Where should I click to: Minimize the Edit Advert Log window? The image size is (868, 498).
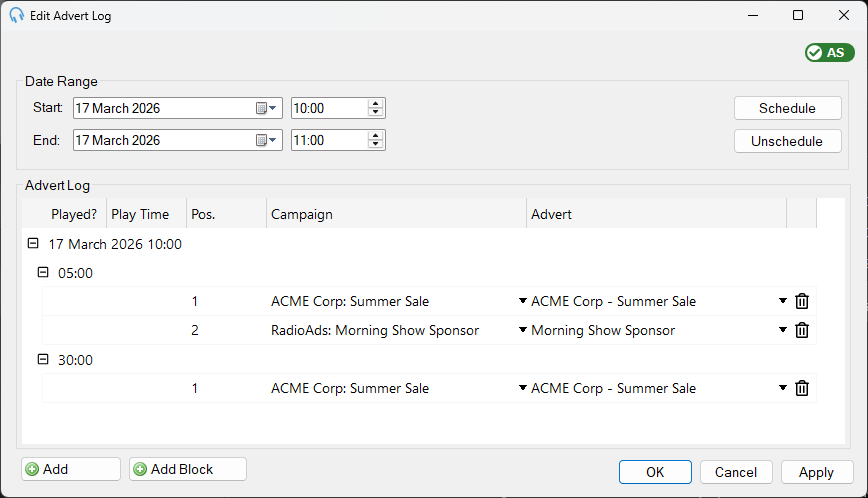[753, 15]
